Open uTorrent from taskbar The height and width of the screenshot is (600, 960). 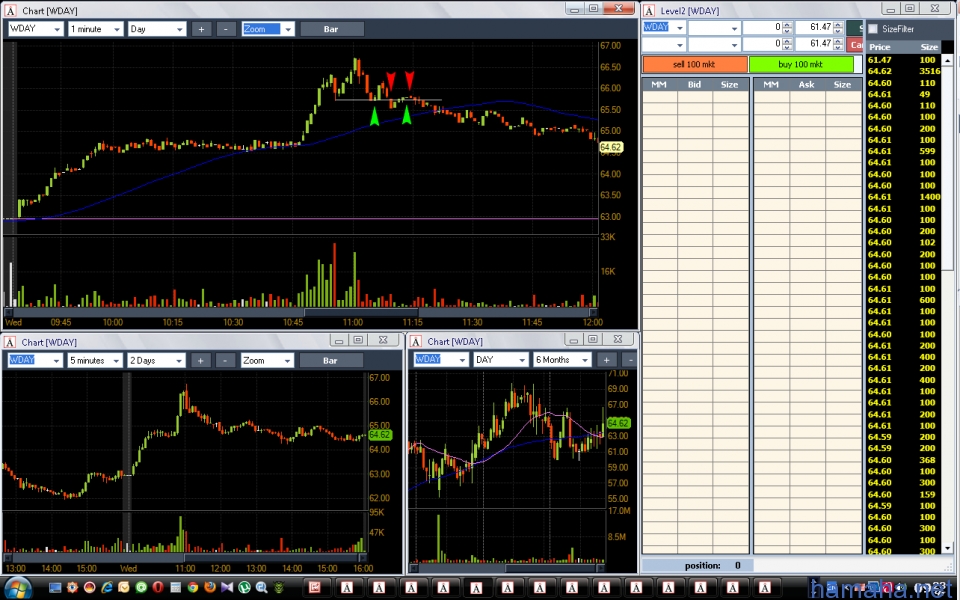[244, 588]
